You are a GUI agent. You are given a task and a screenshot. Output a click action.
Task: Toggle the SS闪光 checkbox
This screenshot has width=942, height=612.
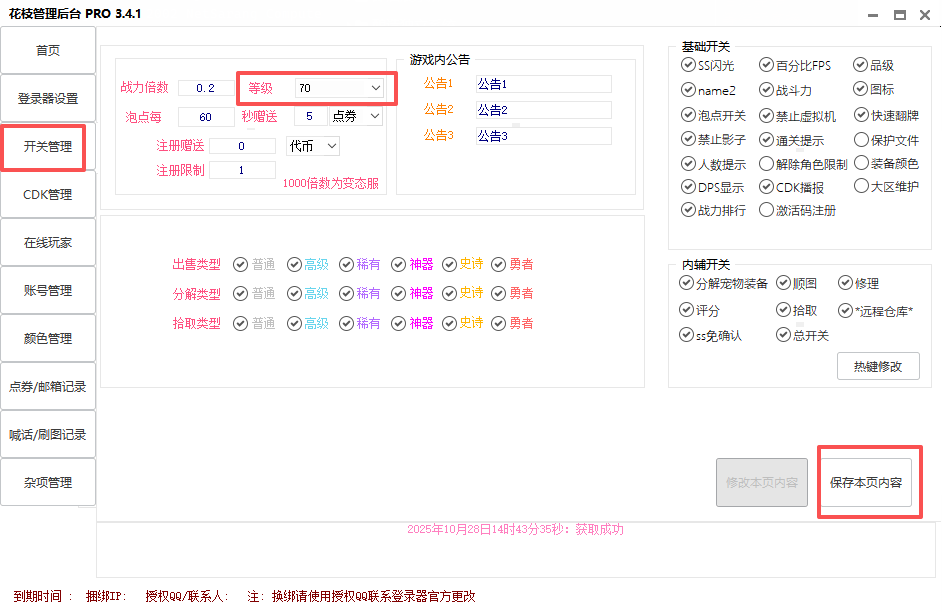[x=688, y=65]
